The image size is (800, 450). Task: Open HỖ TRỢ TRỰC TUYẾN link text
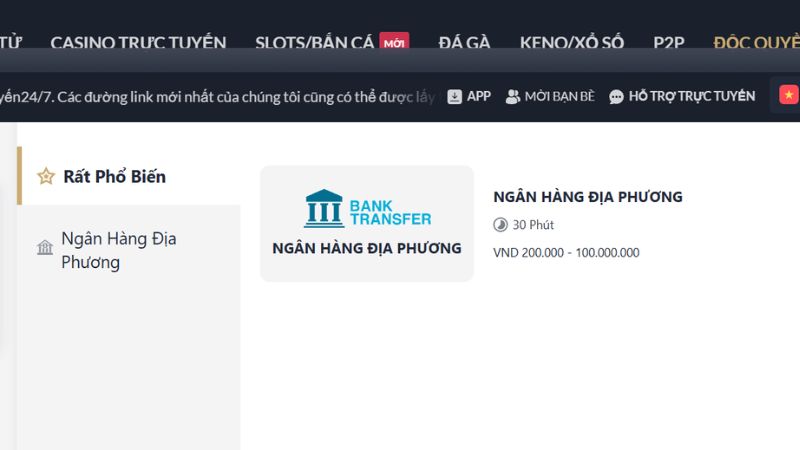click(691, 97)
